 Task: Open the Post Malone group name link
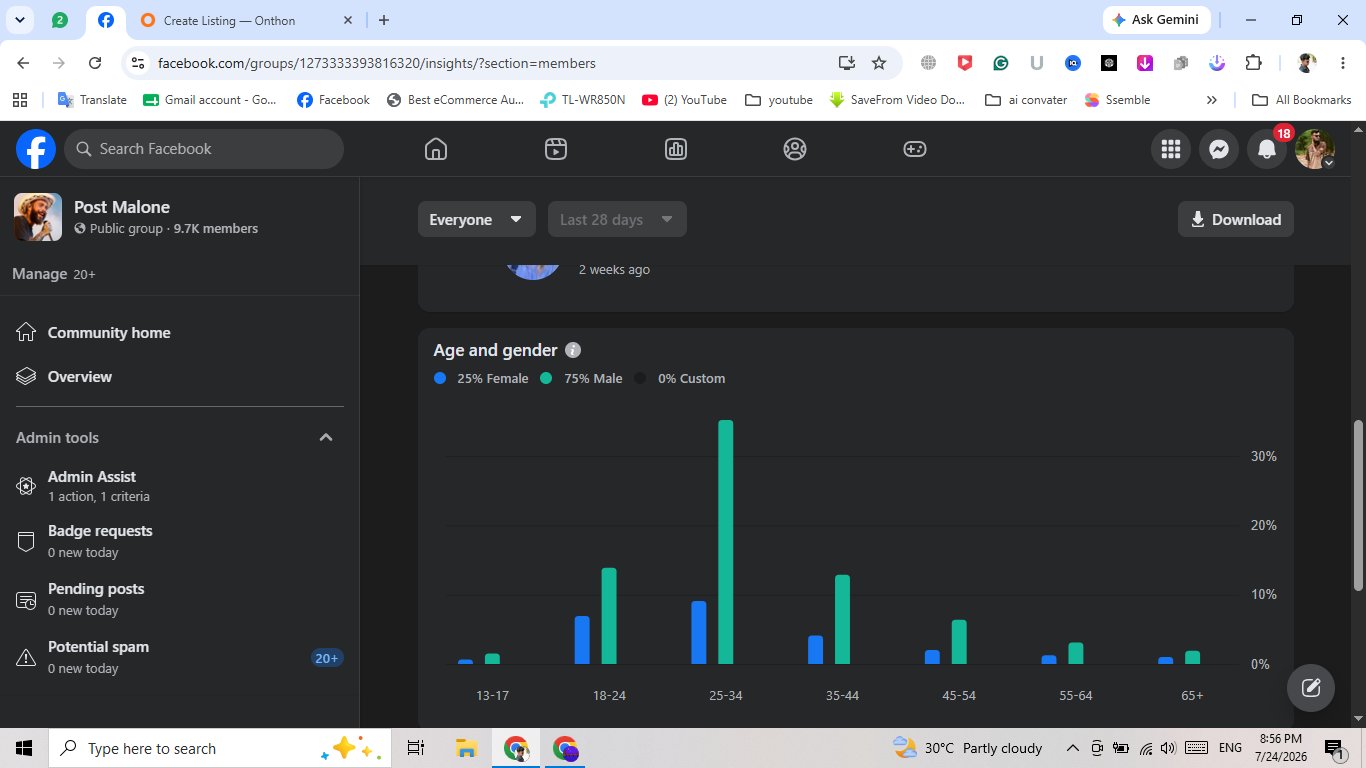(x=122, y=207)
